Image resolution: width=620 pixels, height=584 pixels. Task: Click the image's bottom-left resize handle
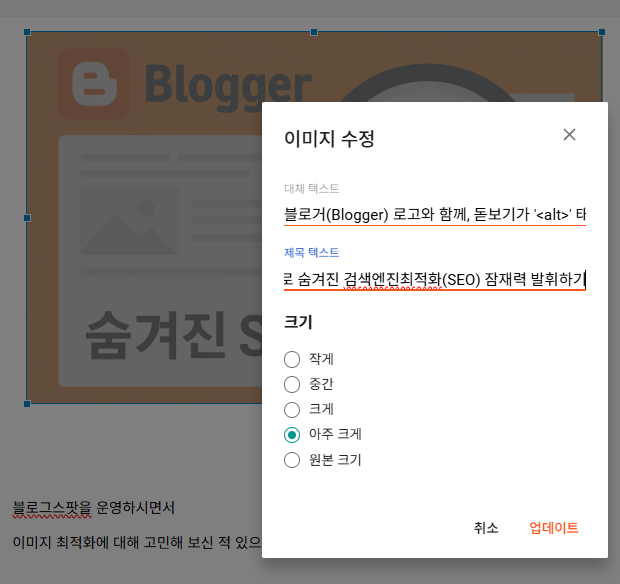pos(27,404)
